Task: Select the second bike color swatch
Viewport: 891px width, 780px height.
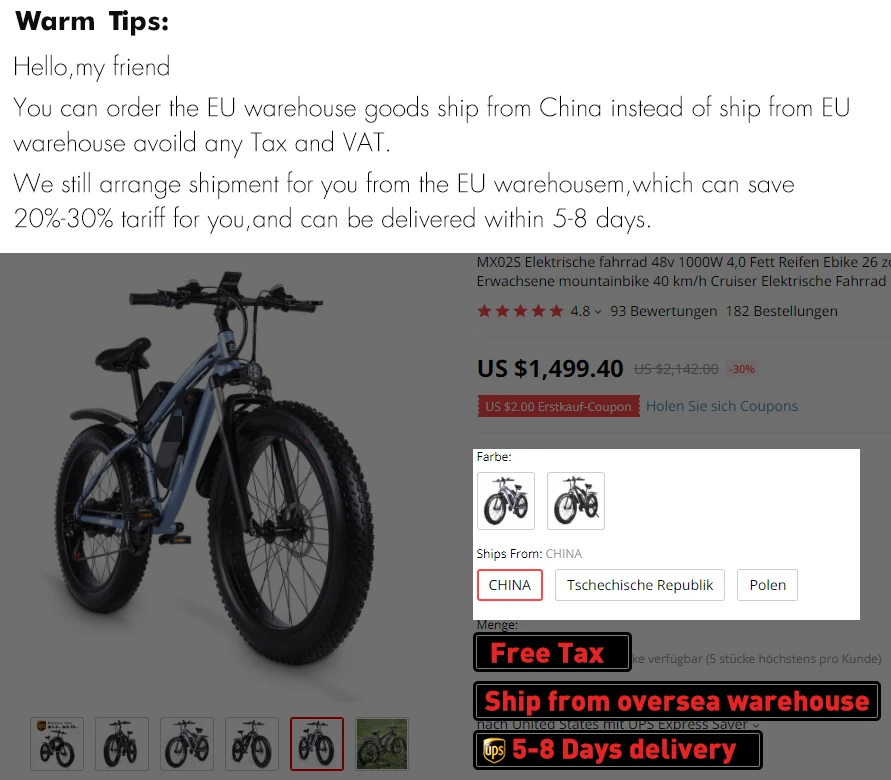Action: pyautogui.click(x=576, y=501)
